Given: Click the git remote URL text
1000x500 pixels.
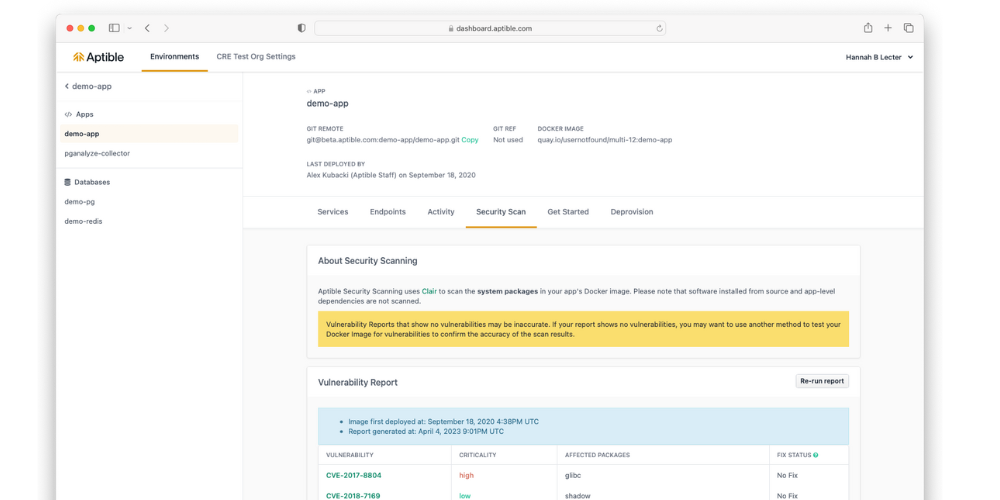Looking at the screenshot, I should (x=383, y=140).
